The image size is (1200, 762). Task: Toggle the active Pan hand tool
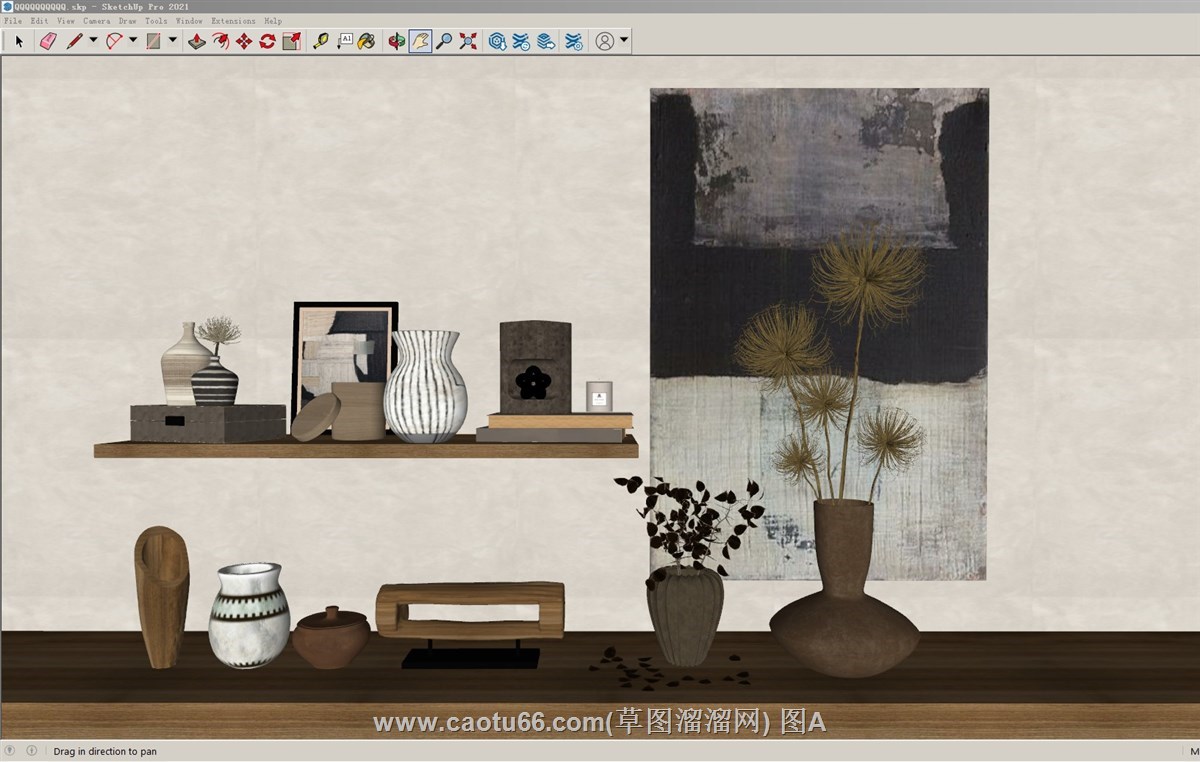point(420,41)
